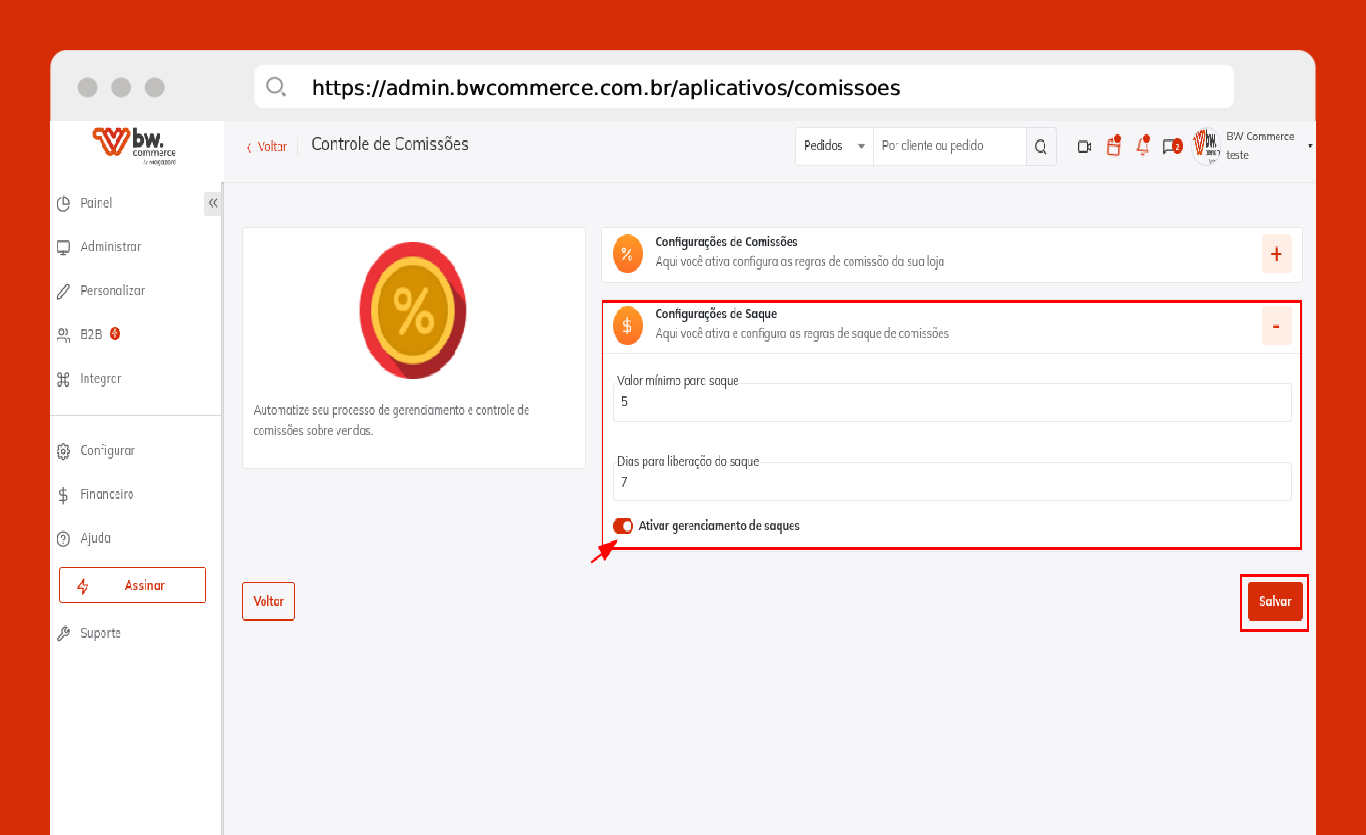Open the Pedidos search type dropdown
The width and height of the screenshot is (1366, 835).
pos(834,146)
